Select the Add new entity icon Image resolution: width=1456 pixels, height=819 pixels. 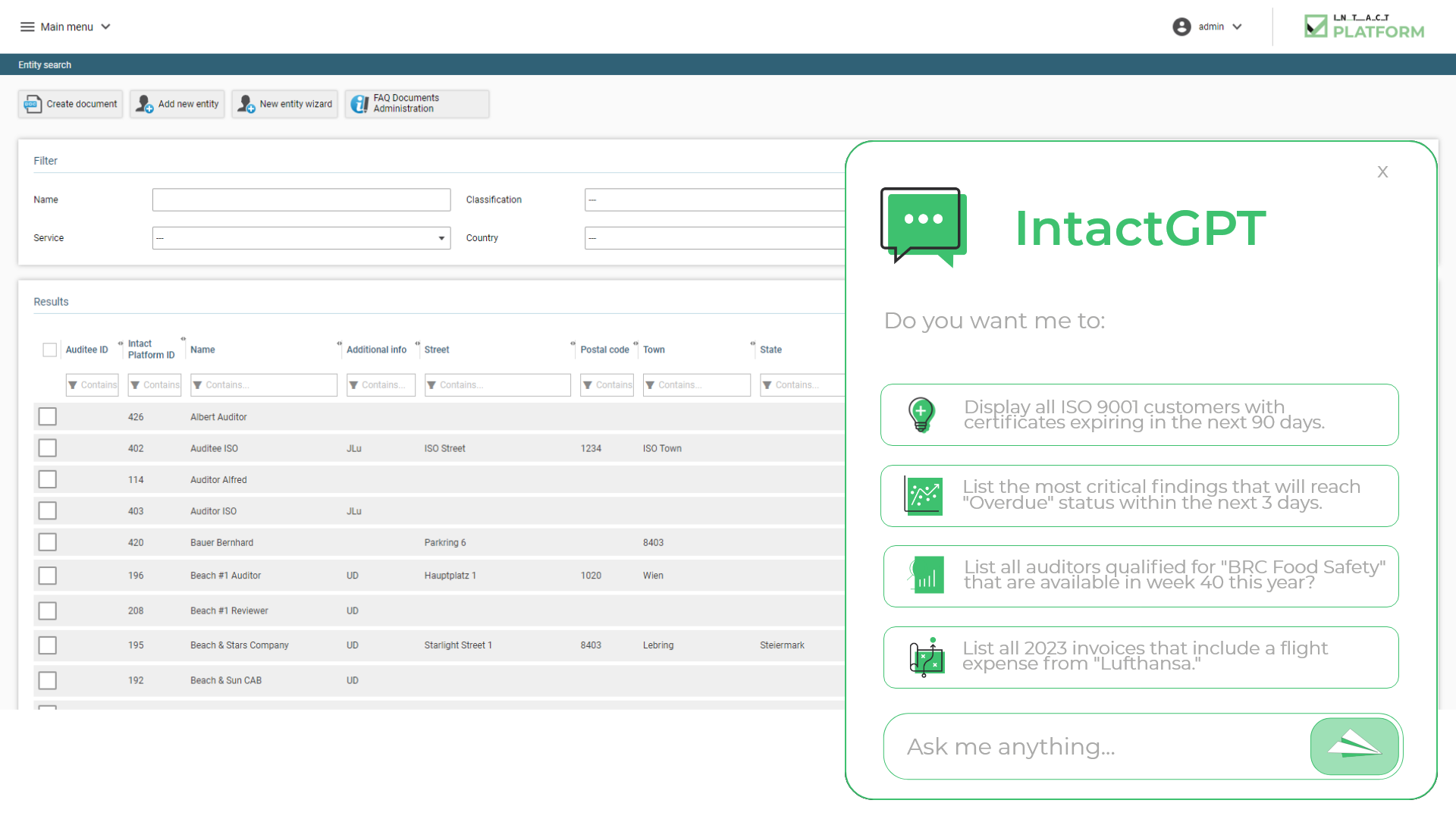(x=143, y=104)
